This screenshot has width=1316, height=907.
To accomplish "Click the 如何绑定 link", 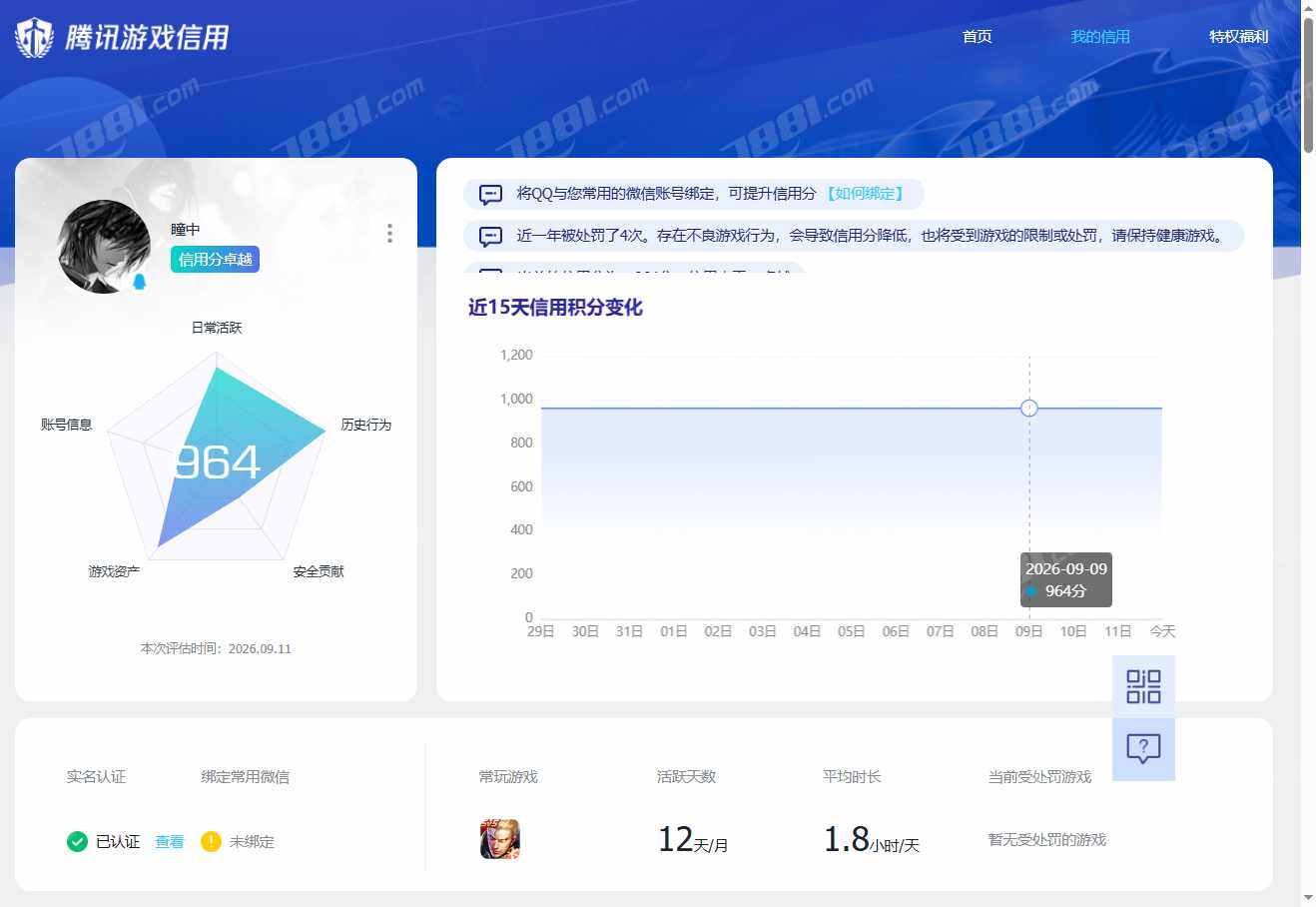I will pos(866,194).
